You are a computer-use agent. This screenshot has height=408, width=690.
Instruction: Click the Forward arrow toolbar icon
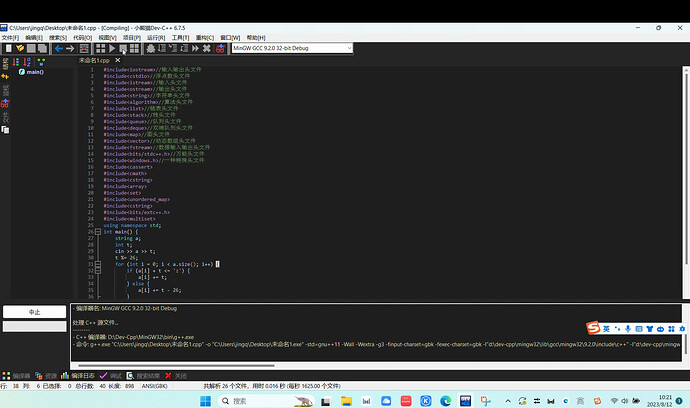click(x=70, y=48)
